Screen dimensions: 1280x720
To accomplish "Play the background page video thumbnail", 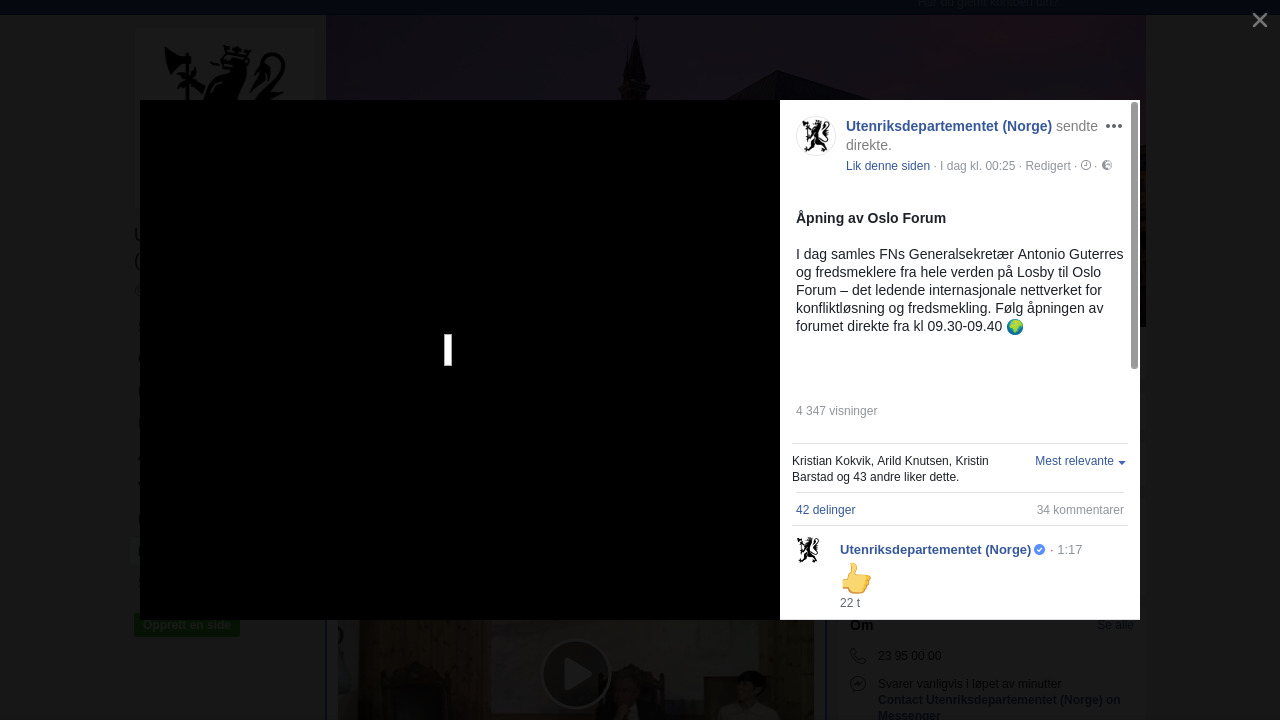I will (576, 674).
